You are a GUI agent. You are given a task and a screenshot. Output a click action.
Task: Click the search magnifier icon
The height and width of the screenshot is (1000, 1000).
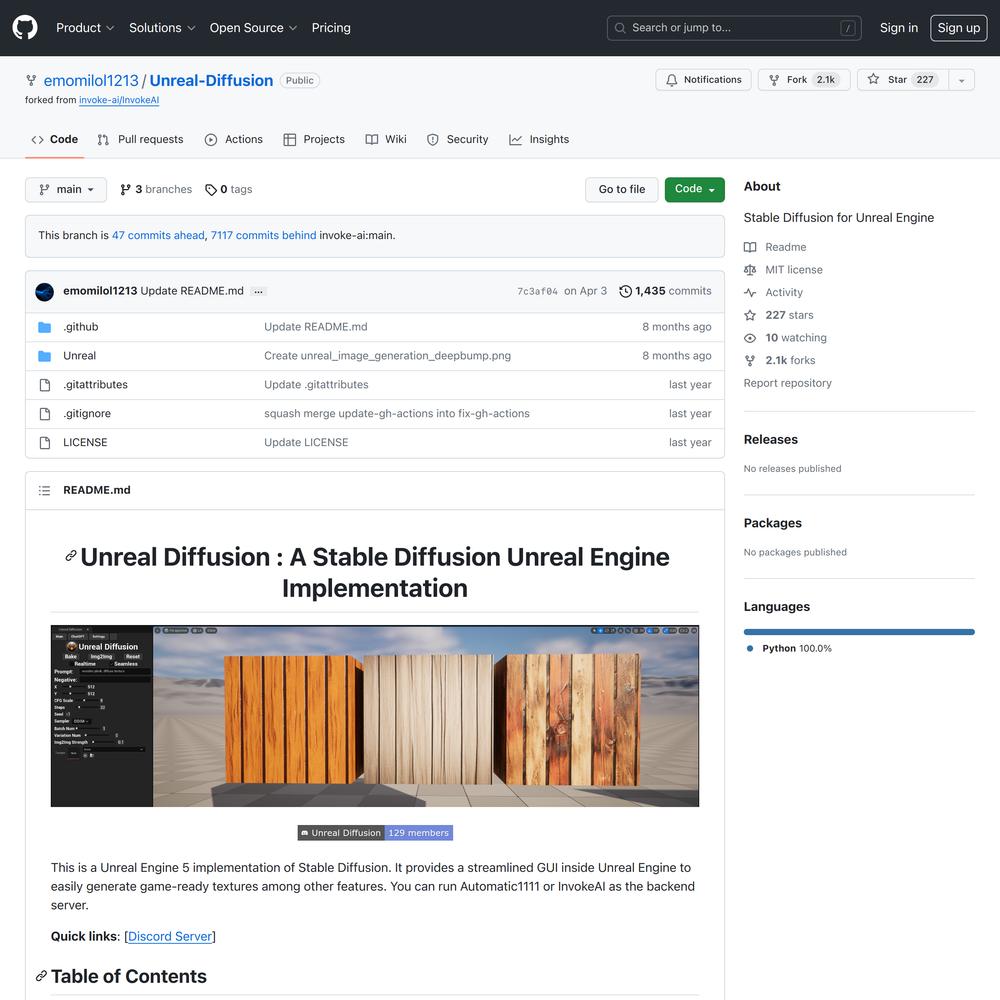pyautogui.click(x=620, y=28)
